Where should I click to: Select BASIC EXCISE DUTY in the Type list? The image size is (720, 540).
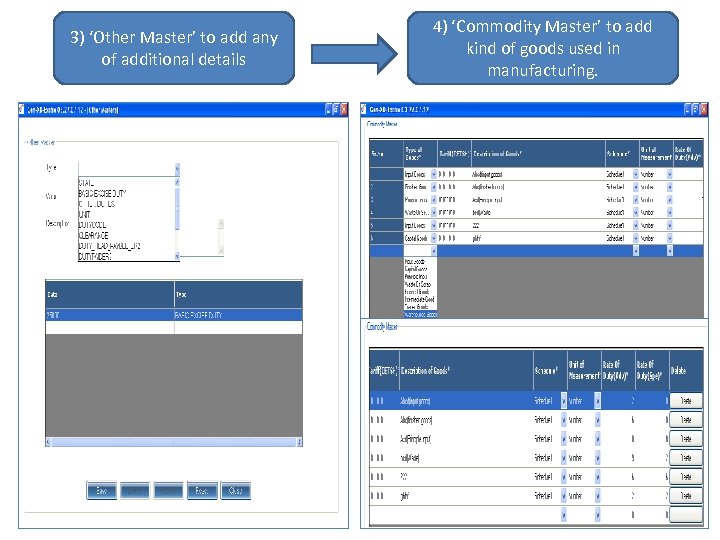[102, 193]
